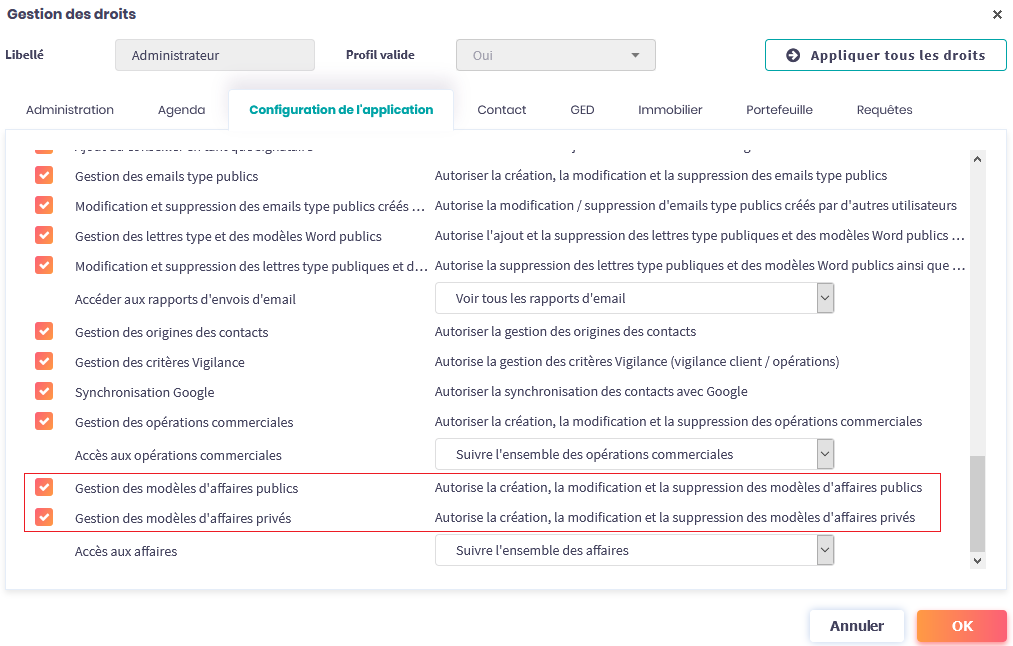This screenshot has width=1013, height=646.
Task: Click arrow icon in Appliquer tous les droits
Action: point(793,56)
